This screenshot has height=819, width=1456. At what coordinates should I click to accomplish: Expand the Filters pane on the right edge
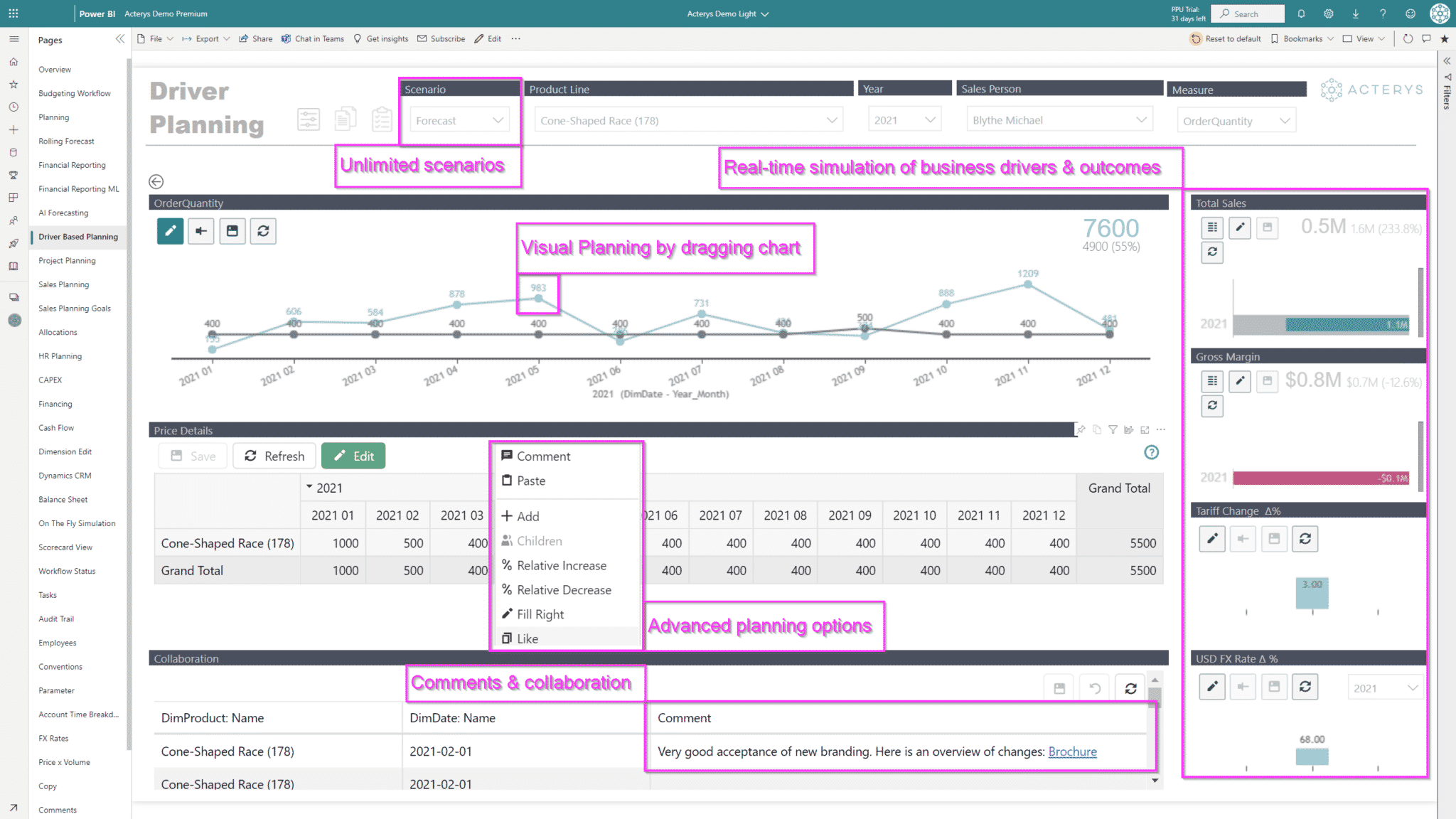click(1446, 63)
